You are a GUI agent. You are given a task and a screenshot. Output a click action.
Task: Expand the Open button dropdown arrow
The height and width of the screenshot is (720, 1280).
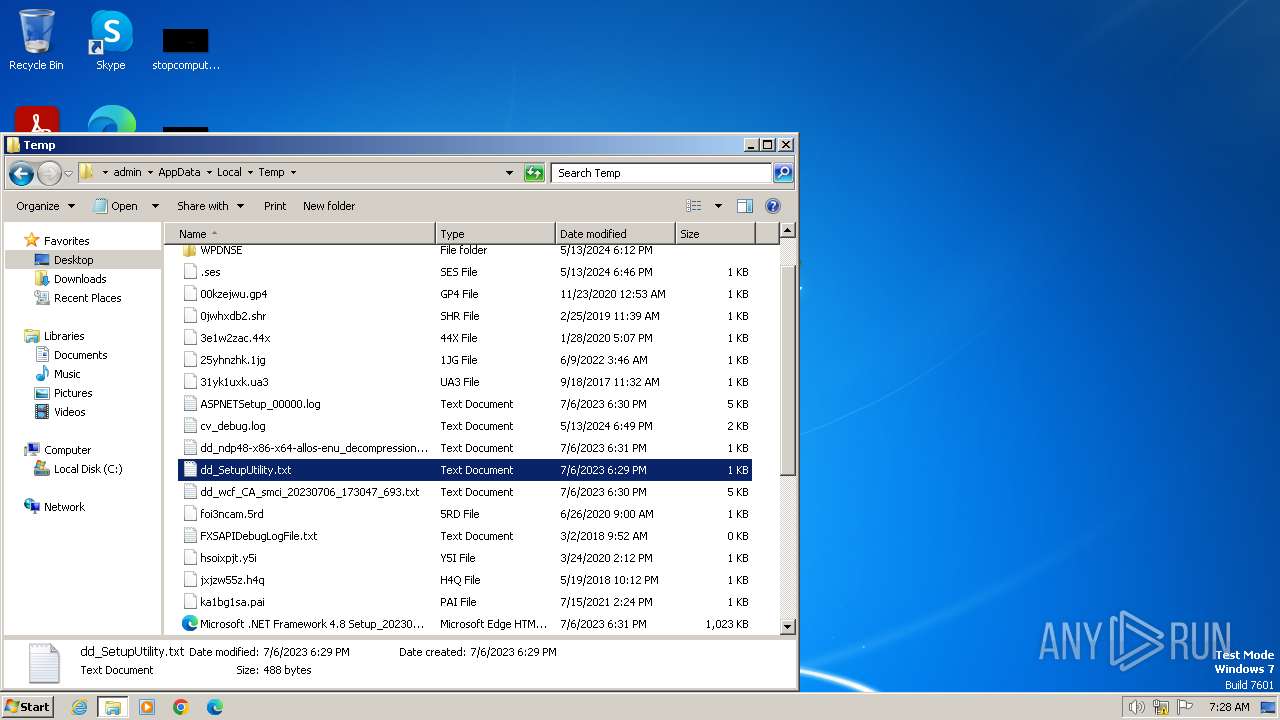pyautogui.click(x=155, y=206)
